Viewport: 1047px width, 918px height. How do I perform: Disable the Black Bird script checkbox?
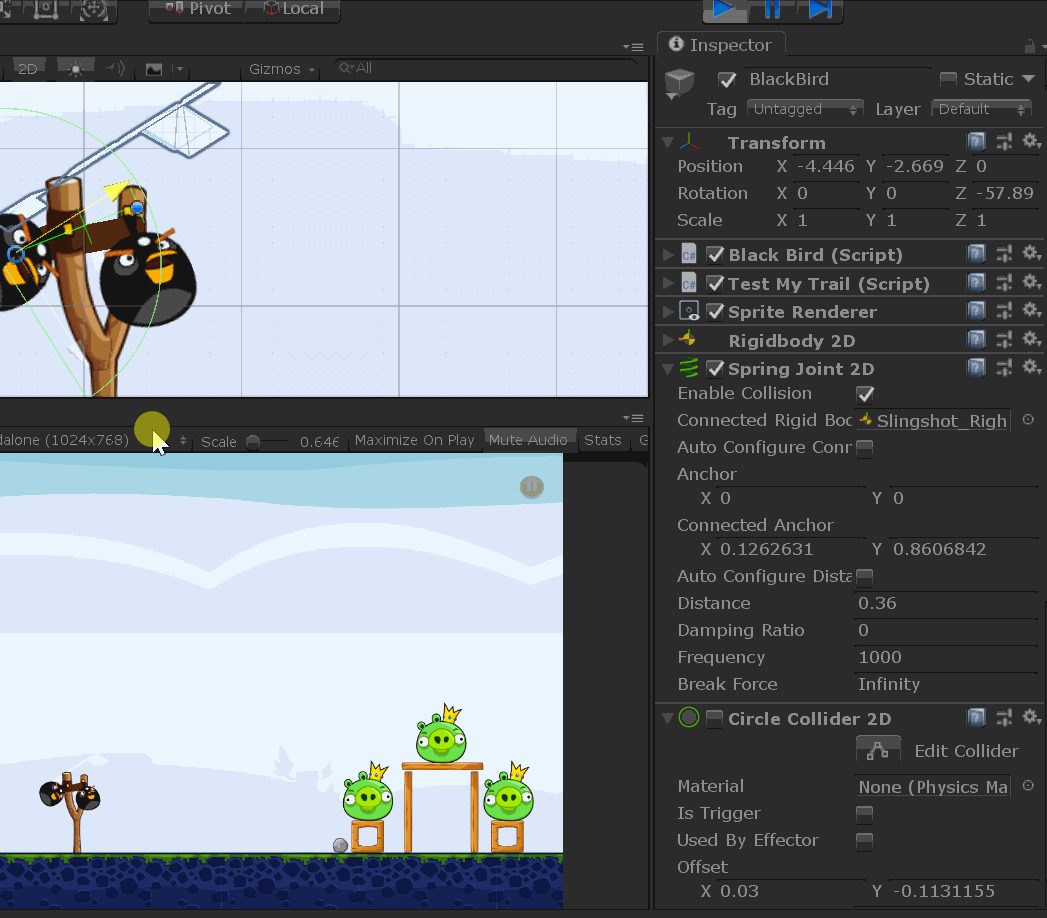pos(715,254)
